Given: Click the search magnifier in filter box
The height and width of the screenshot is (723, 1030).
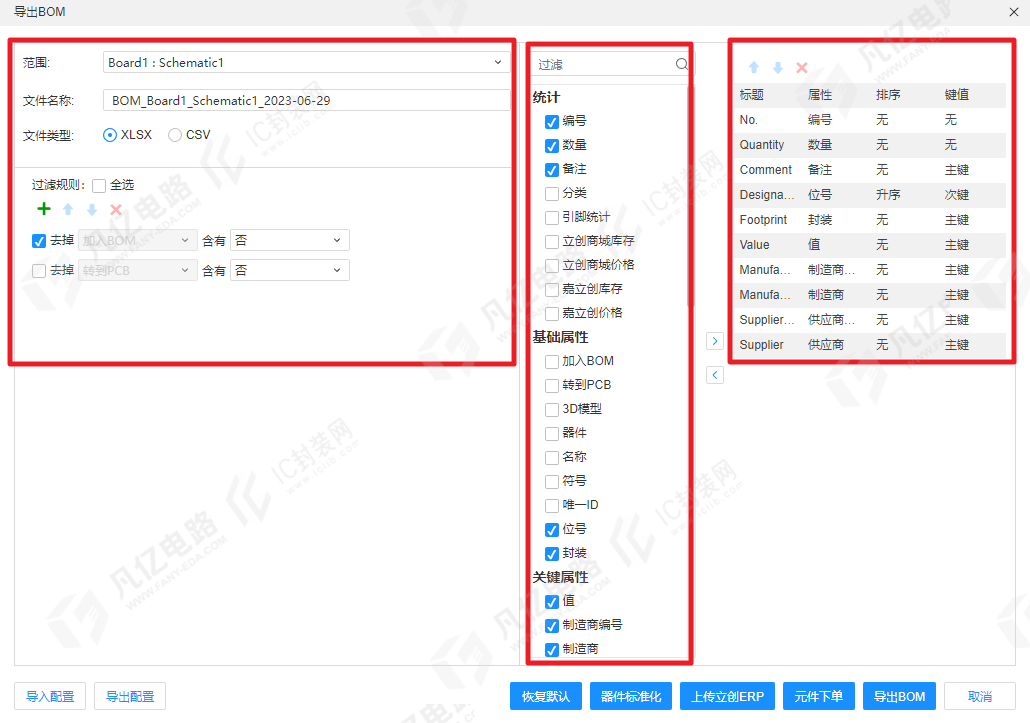Looking at the screenshot, I should (682, 64).
